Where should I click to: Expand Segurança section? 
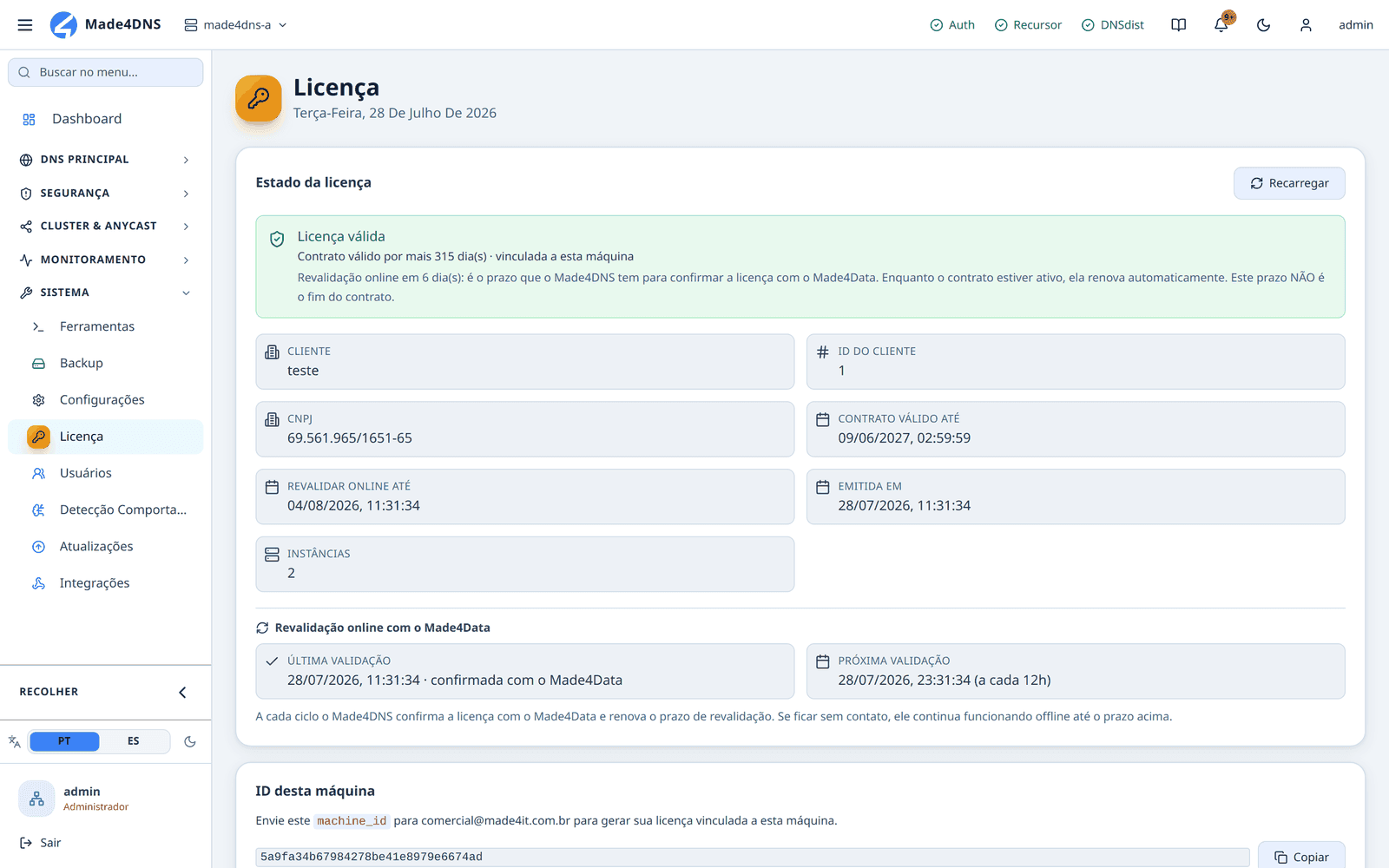click(106, 194)
